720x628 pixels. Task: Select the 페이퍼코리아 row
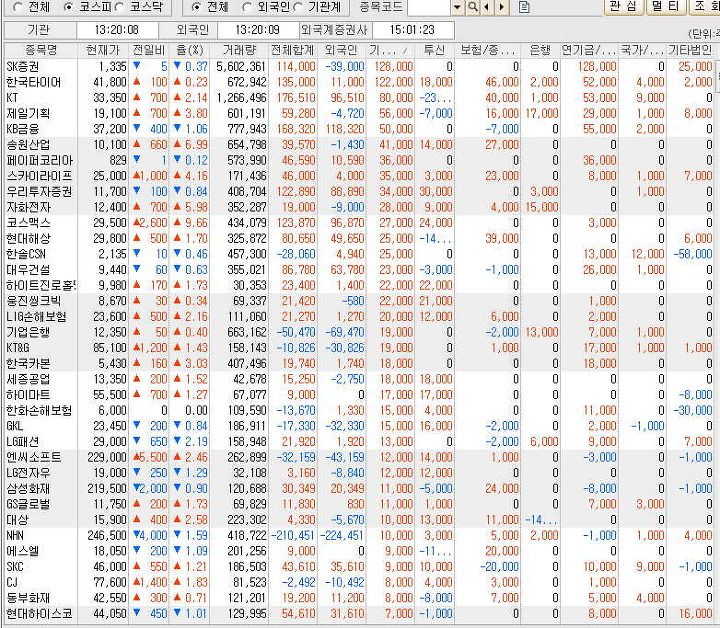click(x=359, y=160)
